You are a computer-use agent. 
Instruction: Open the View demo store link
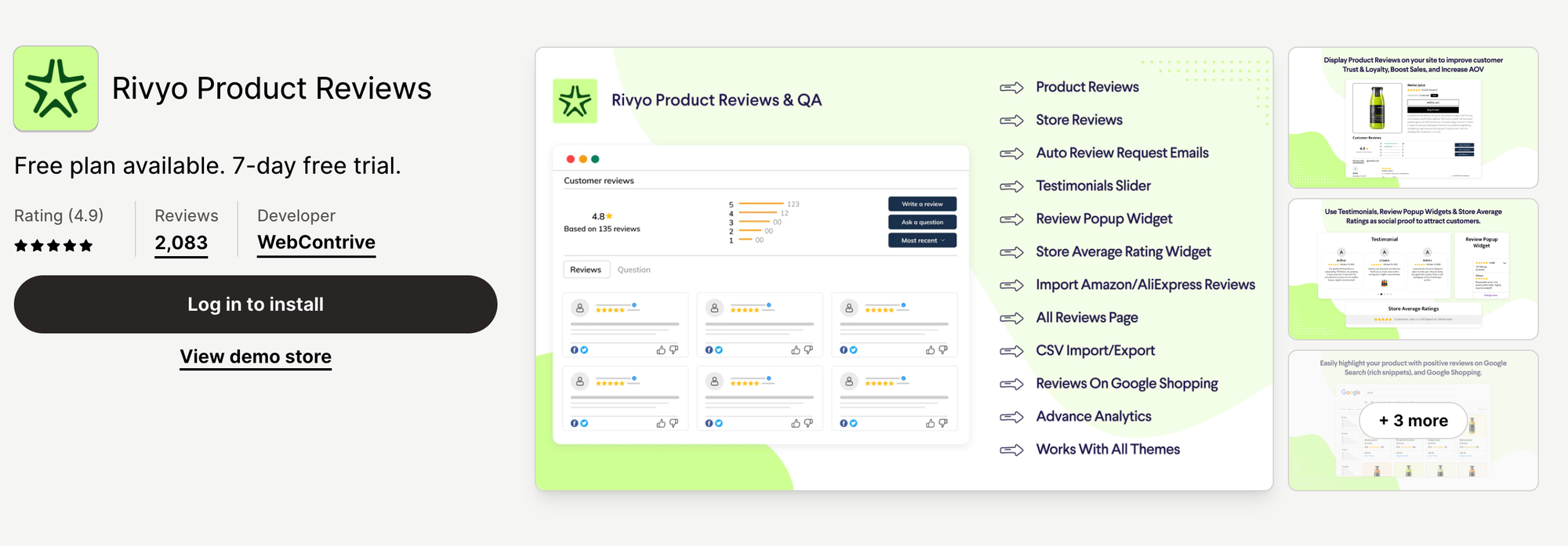pos(256,357)
